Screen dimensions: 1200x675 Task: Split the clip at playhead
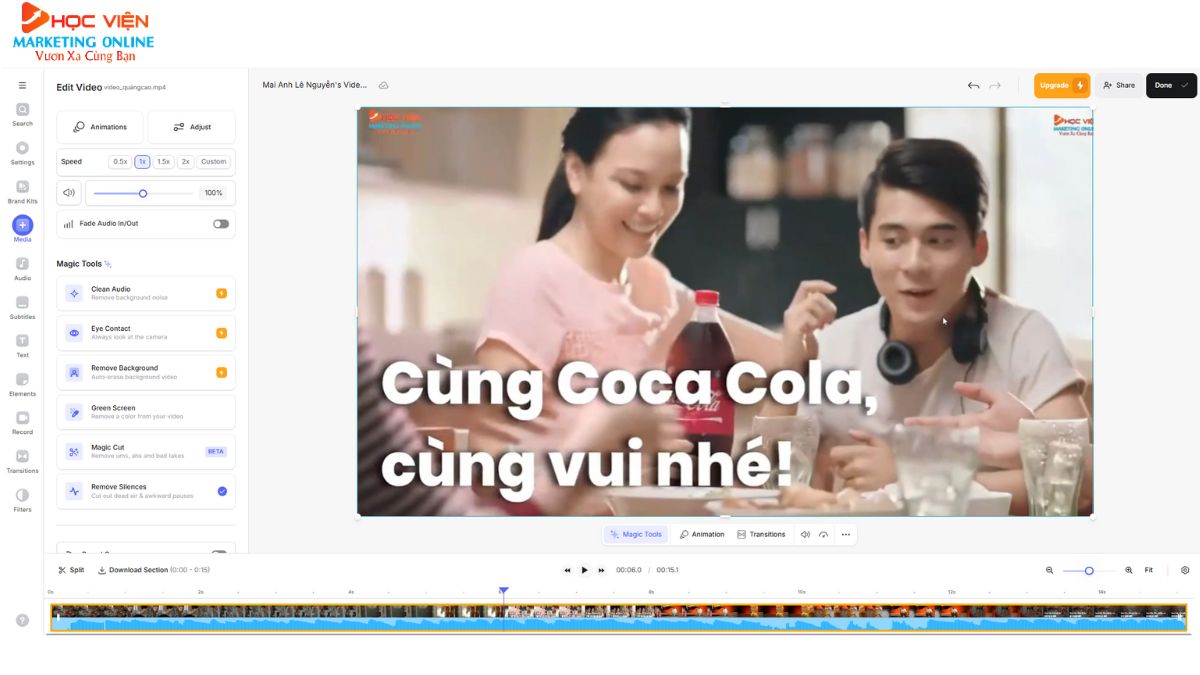pos(71,570)
